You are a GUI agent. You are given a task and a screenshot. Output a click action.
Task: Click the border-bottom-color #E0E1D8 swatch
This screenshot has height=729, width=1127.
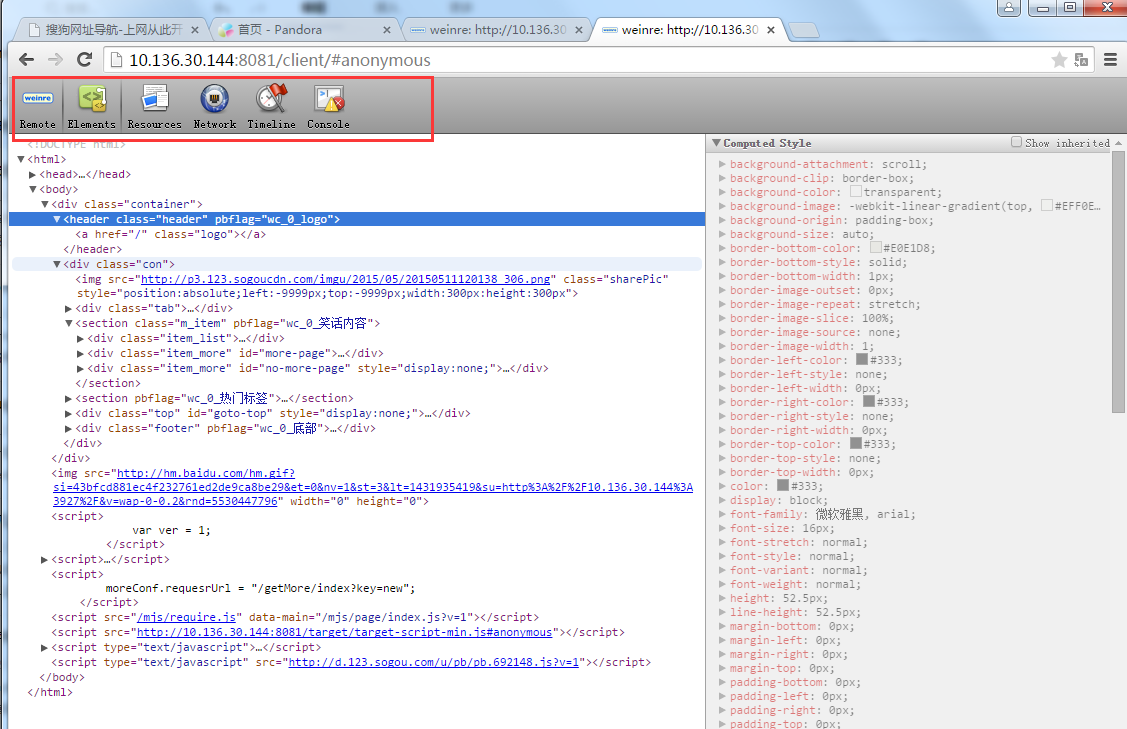point(875,248)
